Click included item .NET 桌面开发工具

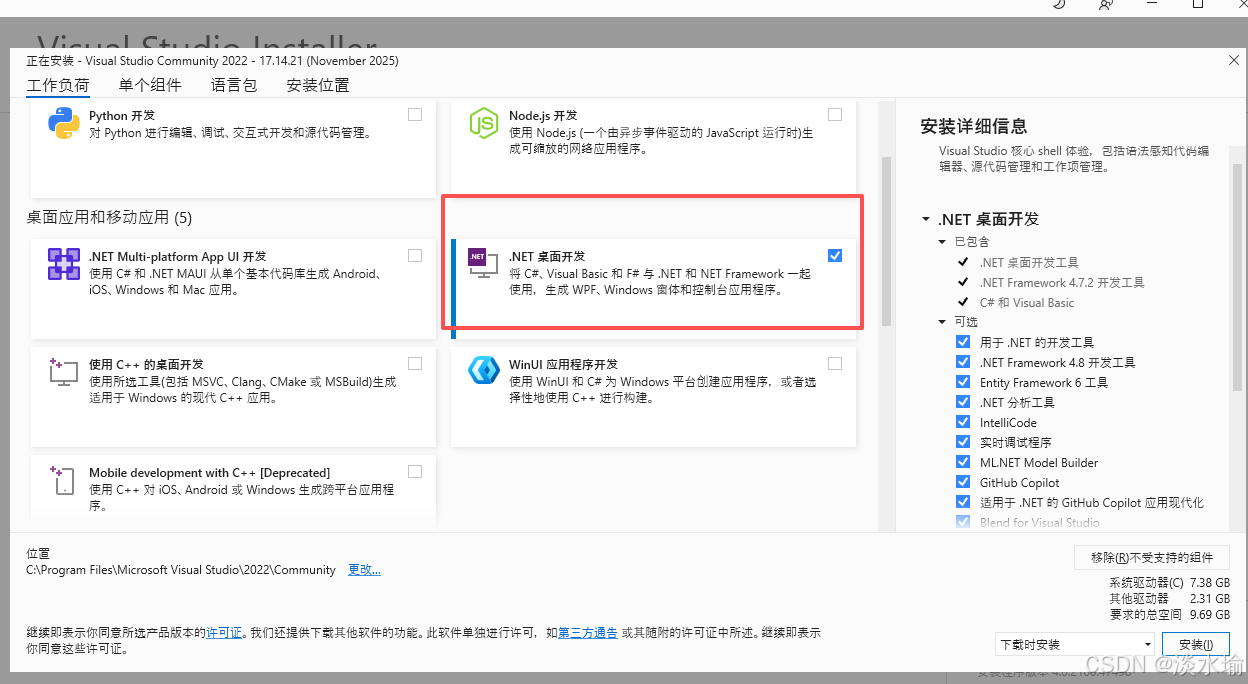[x=1029, y=262]
